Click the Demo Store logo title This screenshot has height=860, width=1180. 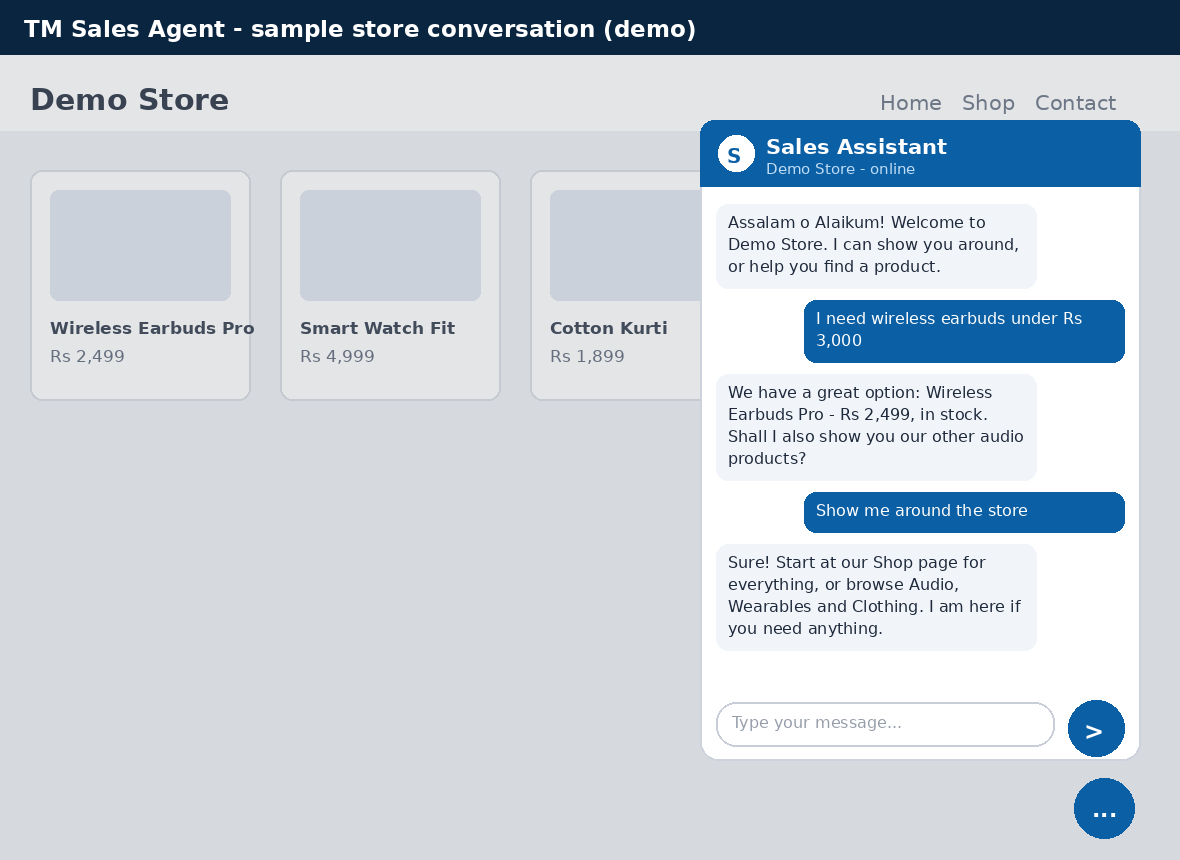129,100
